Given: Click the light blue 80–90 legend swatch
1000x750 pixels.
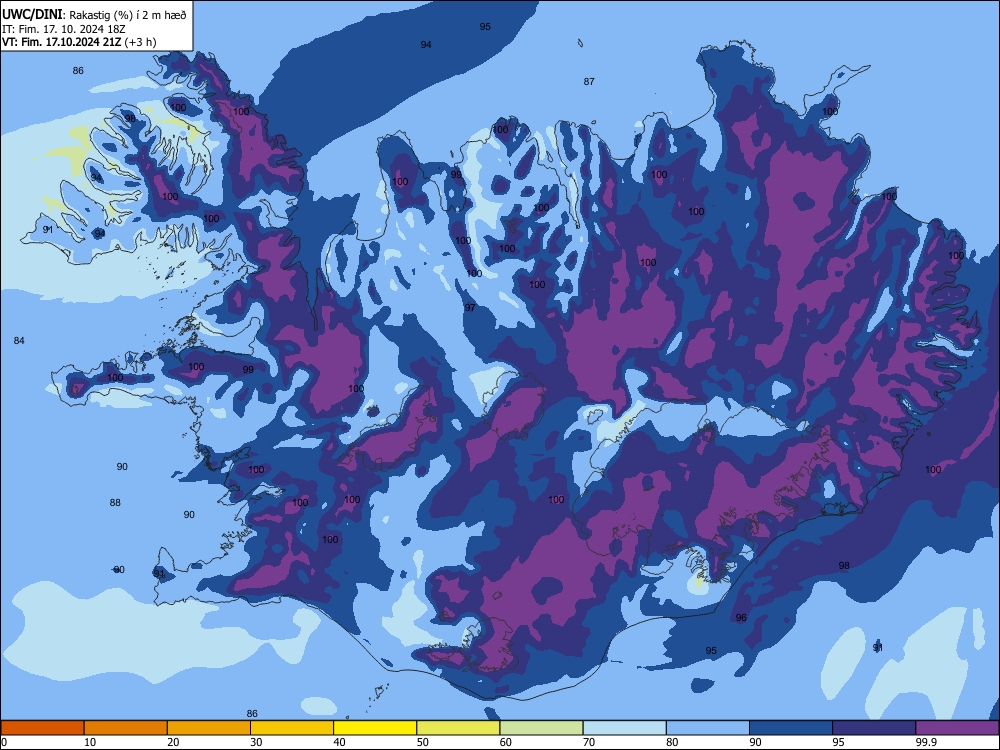Looking at the screenshot, I should click(708, 728).
